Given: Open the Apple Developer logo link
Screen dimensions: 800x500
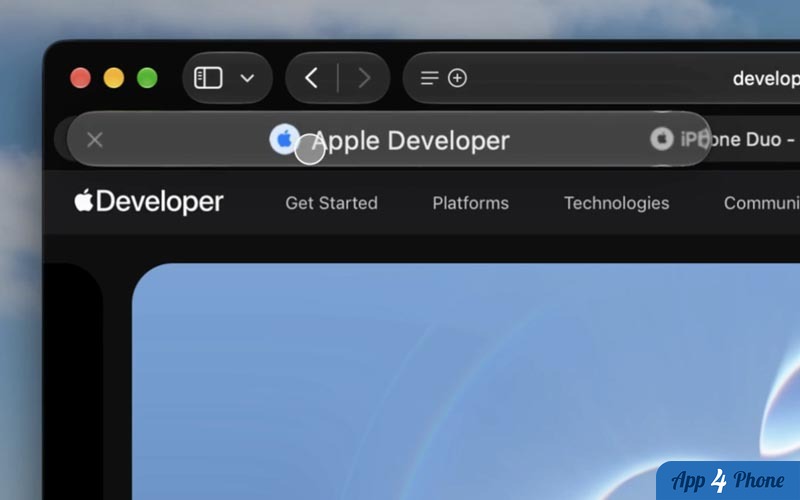Looking at the screenshot, I should click(148, 202).
